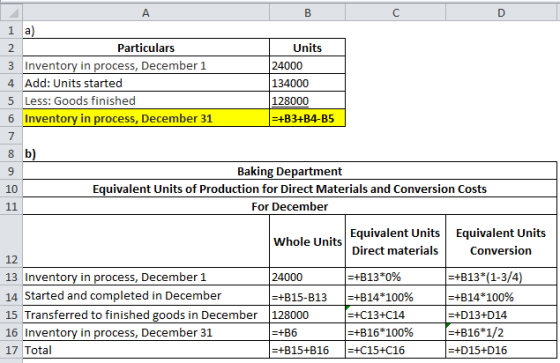Image resolution: width=560 pixels, height=363 pixels.
Task: Select the '=+C13+C14' formula cell
Action: tap(395, 314)
